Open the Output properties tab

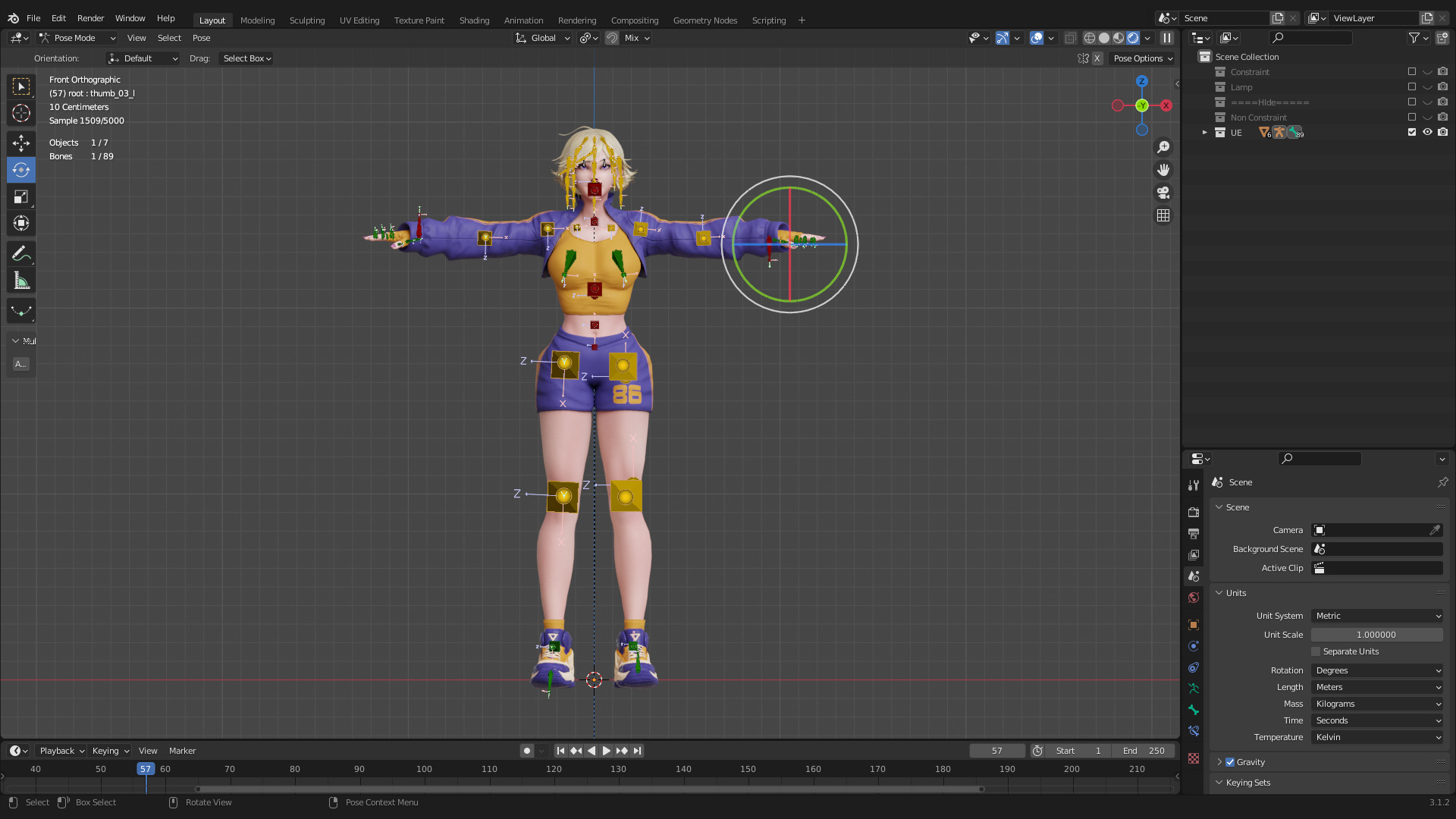(x=1194, y=534)
